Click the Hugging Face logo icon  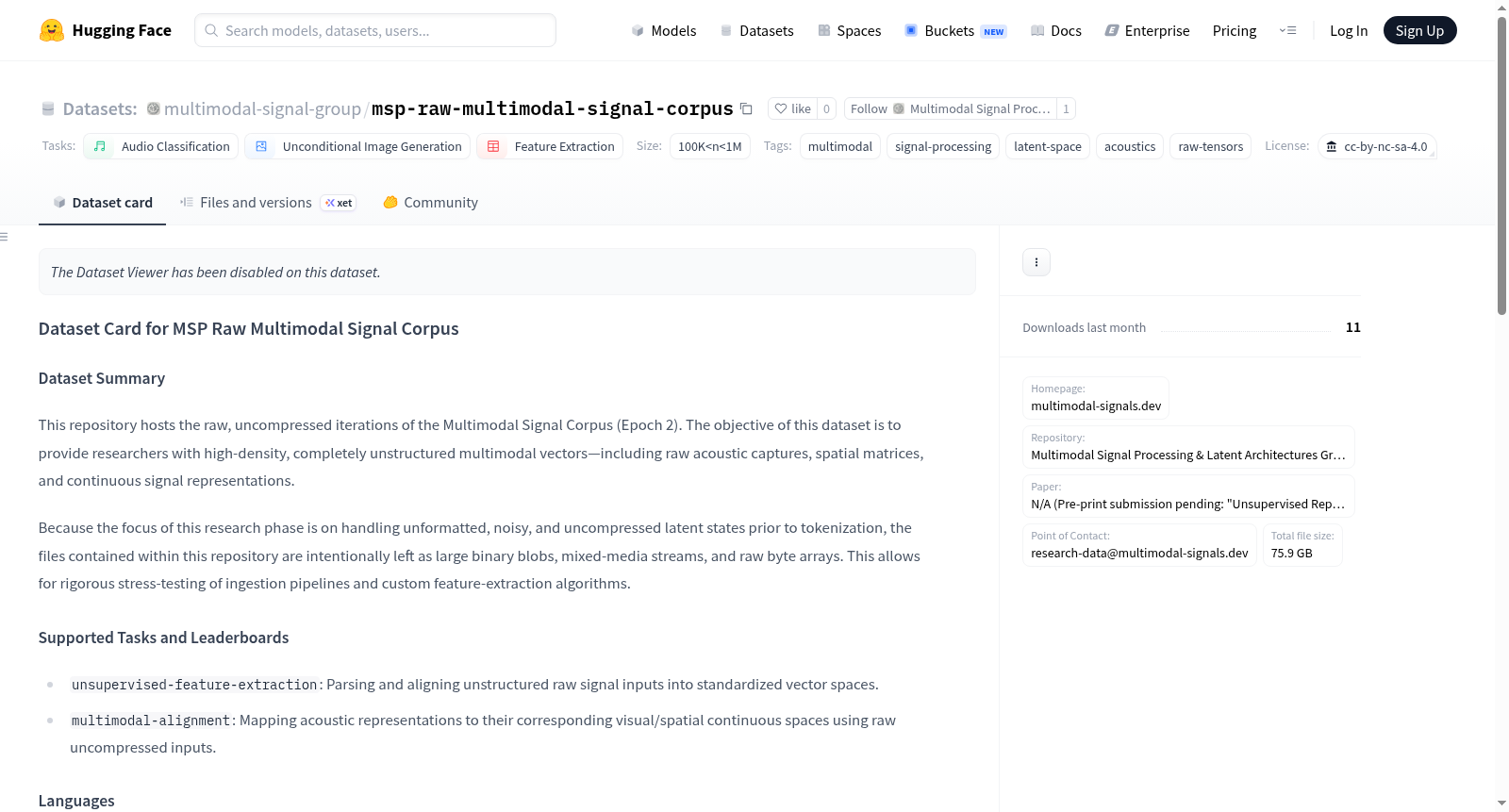coord(52,30)
